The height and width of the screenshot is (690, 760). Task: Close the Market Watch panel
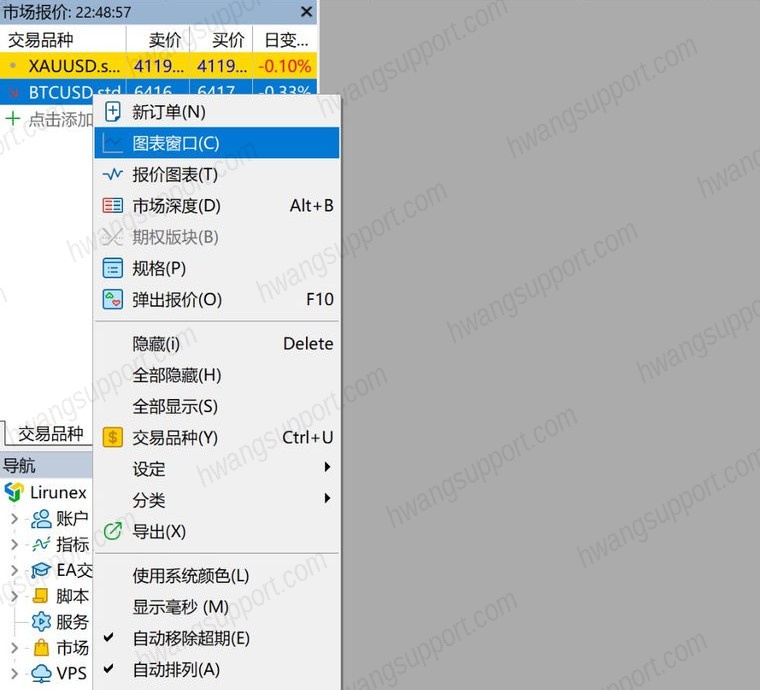(306, 12)
